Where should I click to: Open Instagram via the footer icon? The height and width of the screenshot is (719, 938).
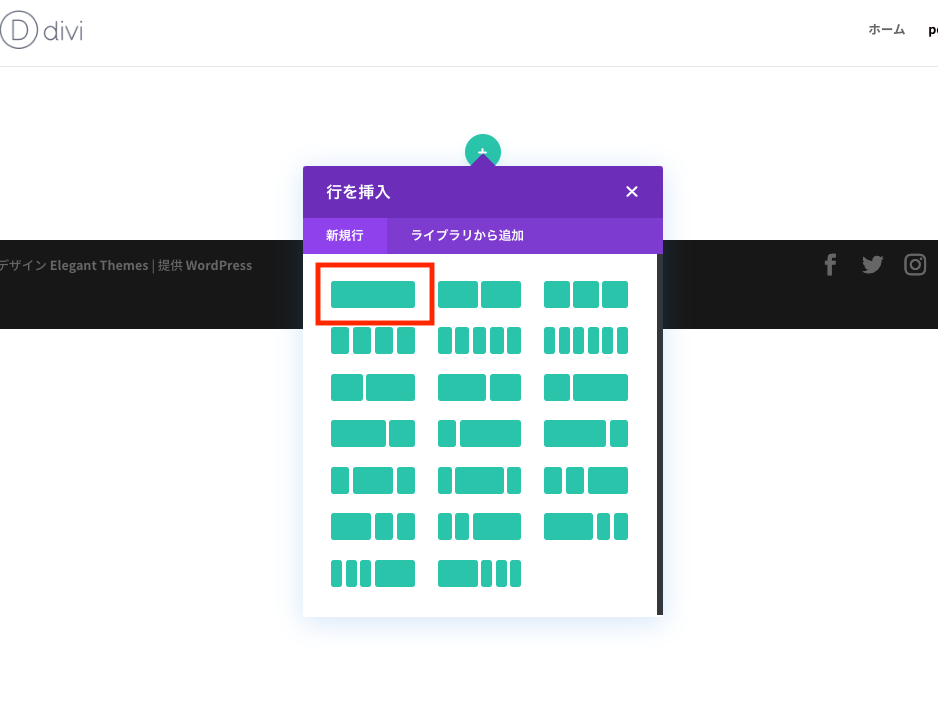click(x=915, y=264)
